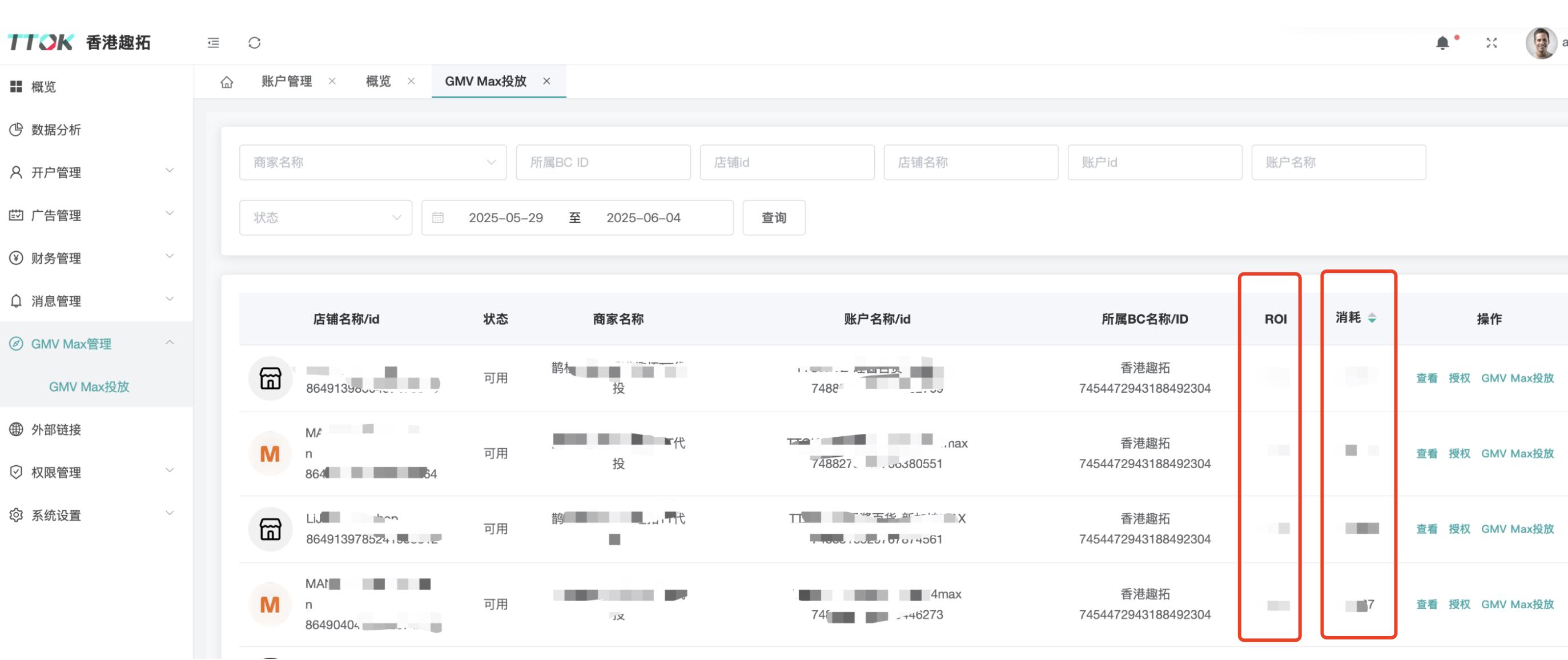This screenshot has width=1568, height=660.
Task: Close the GMV Max投放 tab
Action: [546, 81]
